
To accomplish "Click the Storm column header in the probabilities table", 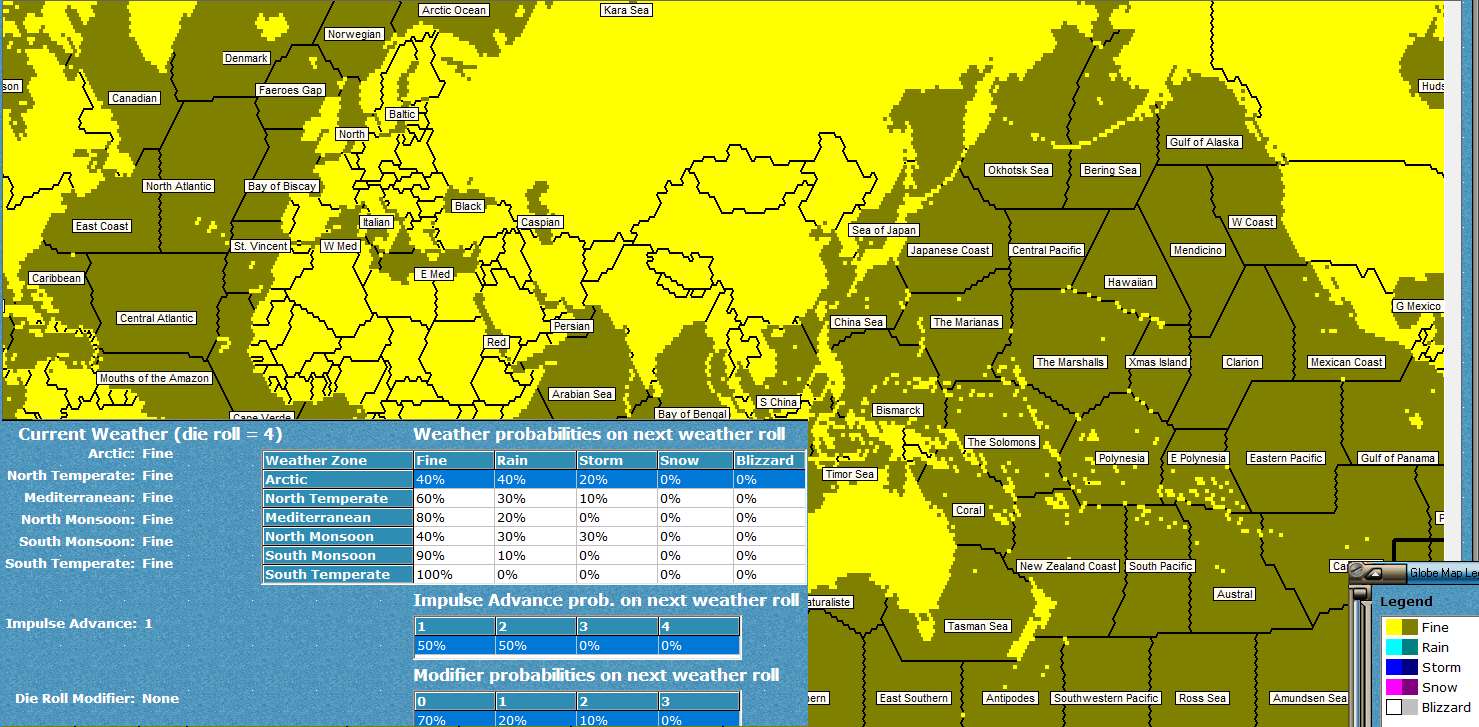I will click(x=617, y=460).
